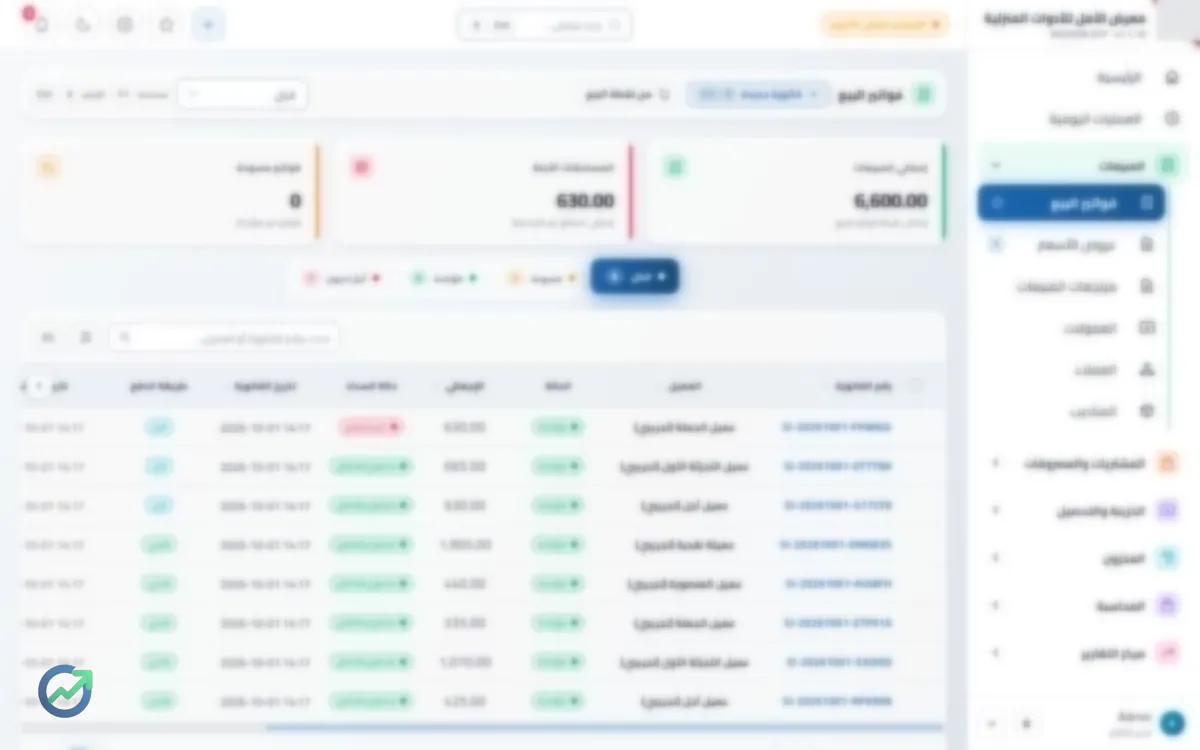Open the invoice link in the 1,800.00 row

pos(836,545)
